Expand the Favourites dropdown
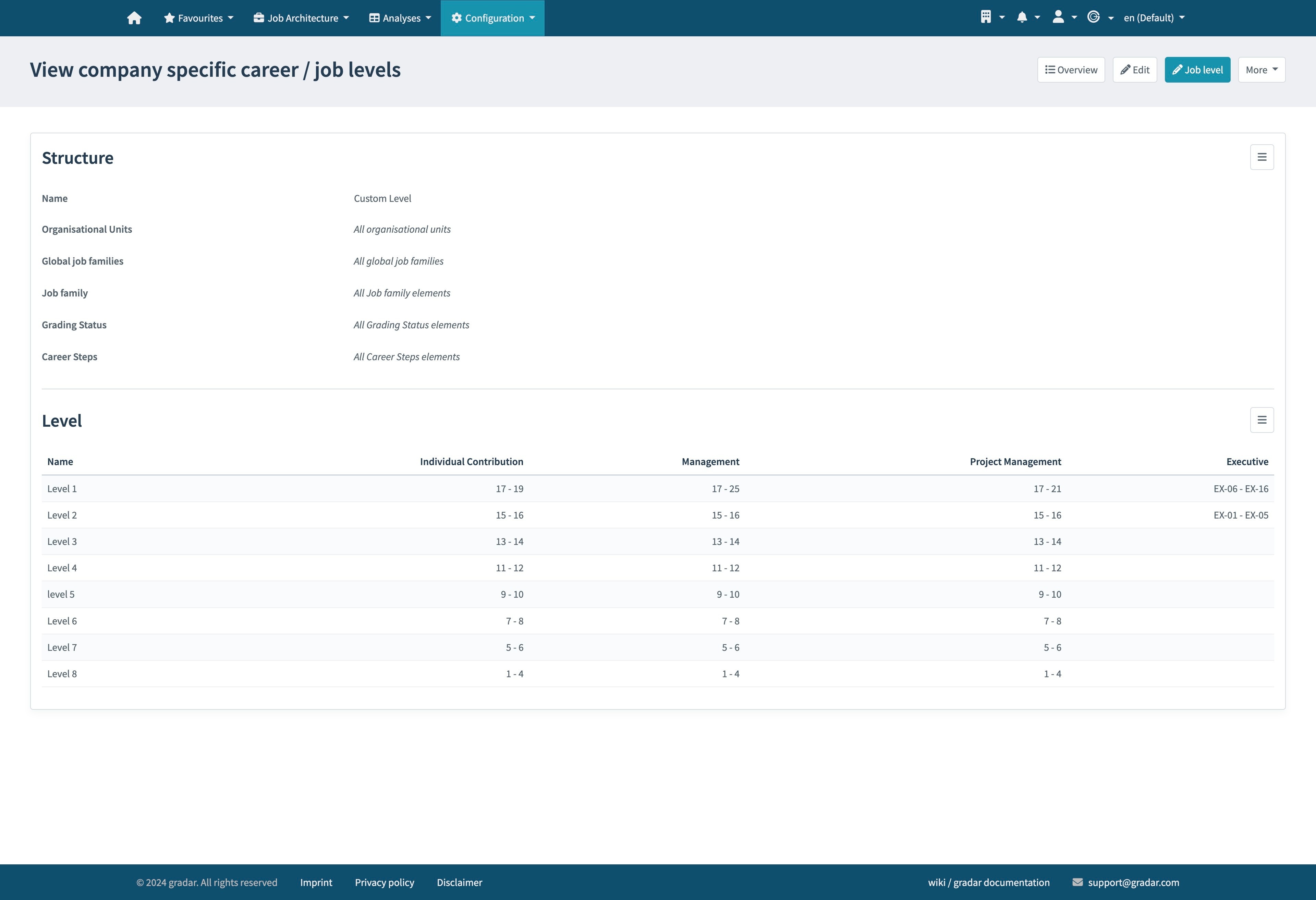This screenshot has width=1316, height=900. pos(198,17)
